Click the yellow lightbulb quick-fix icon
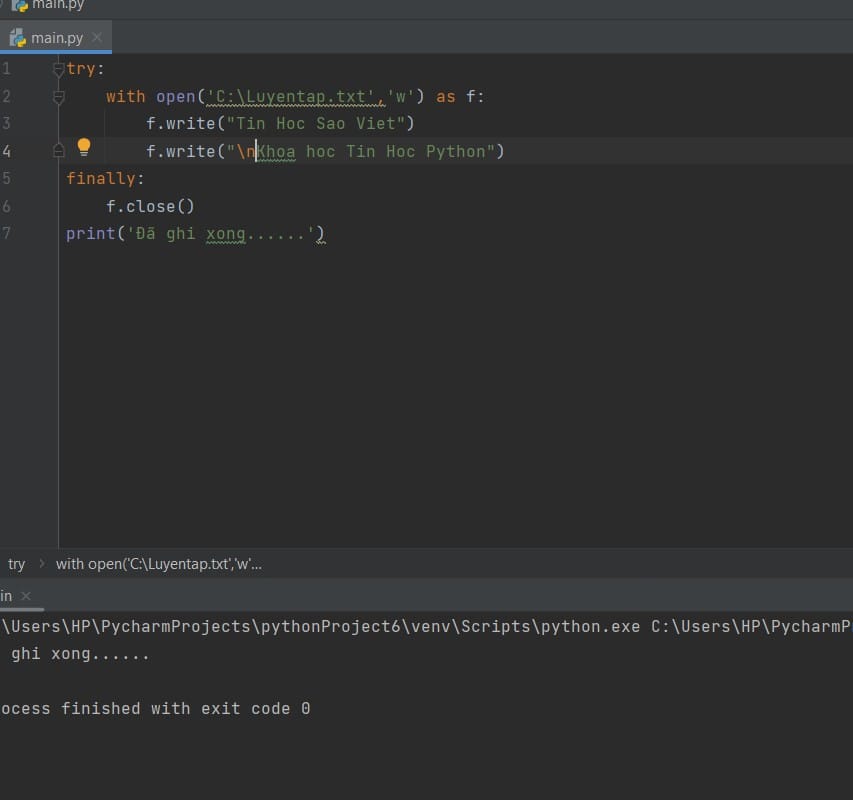 click(84, 147)
